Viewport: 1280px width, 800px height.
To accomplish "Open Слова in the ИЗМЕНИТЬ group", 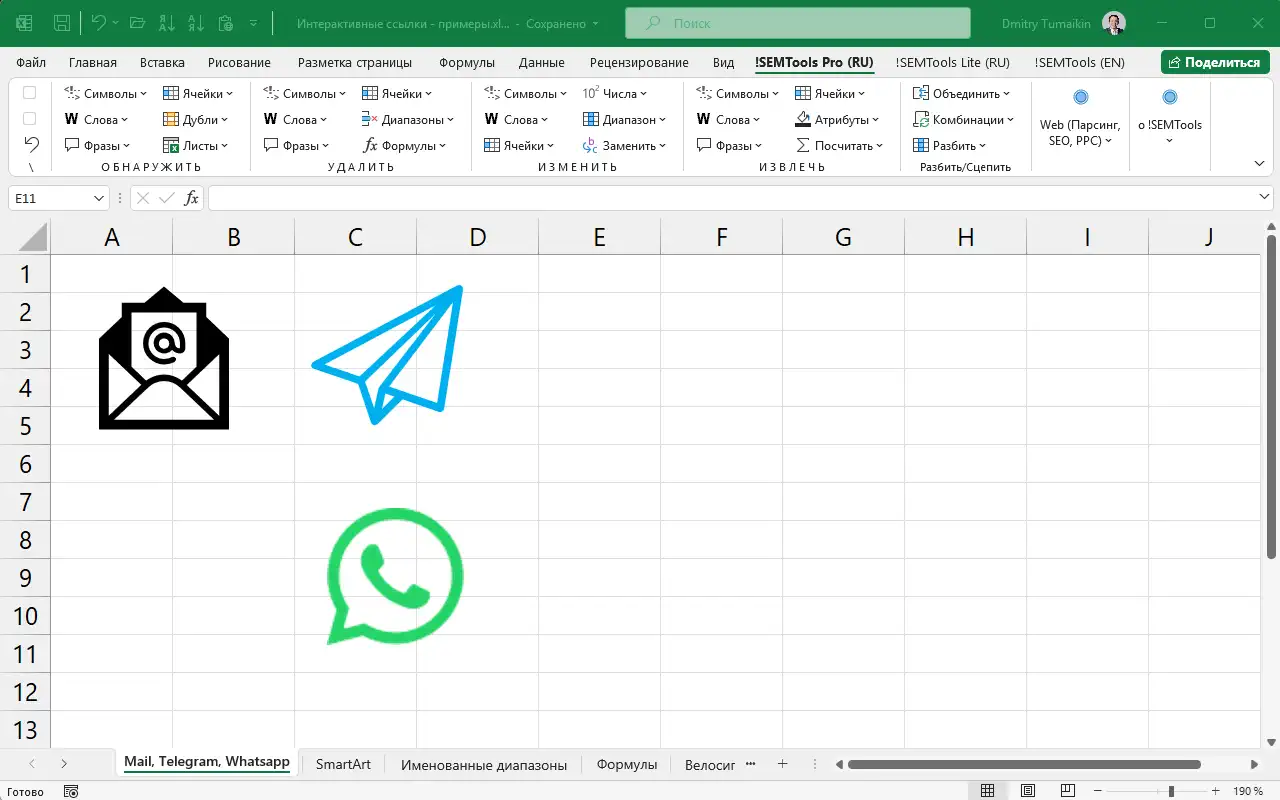I will pos(517,119).
